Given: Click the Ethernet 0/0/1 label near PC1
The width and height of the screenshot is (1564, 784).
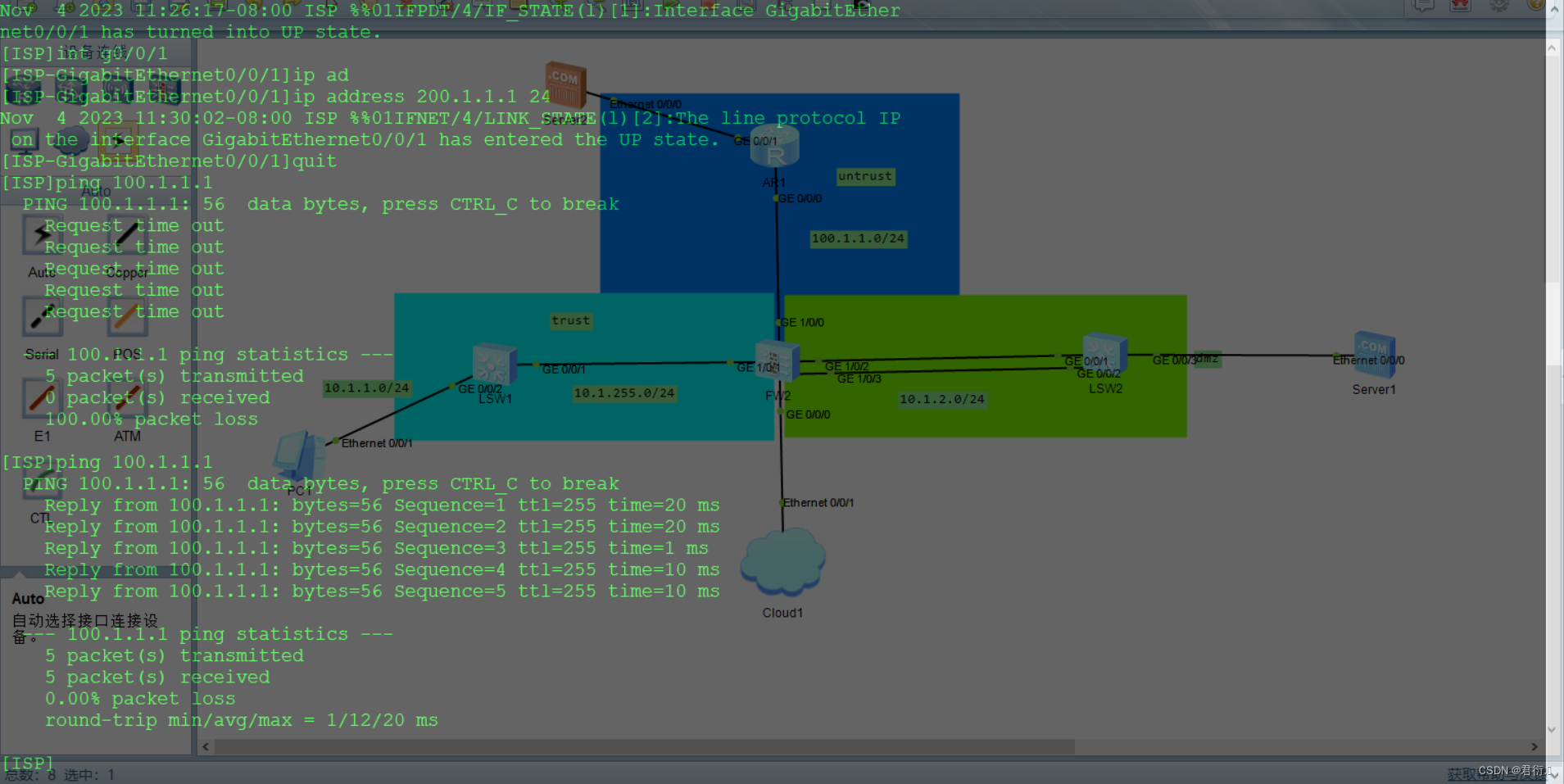Looking at the screenshot, I should tap(377, 443).
